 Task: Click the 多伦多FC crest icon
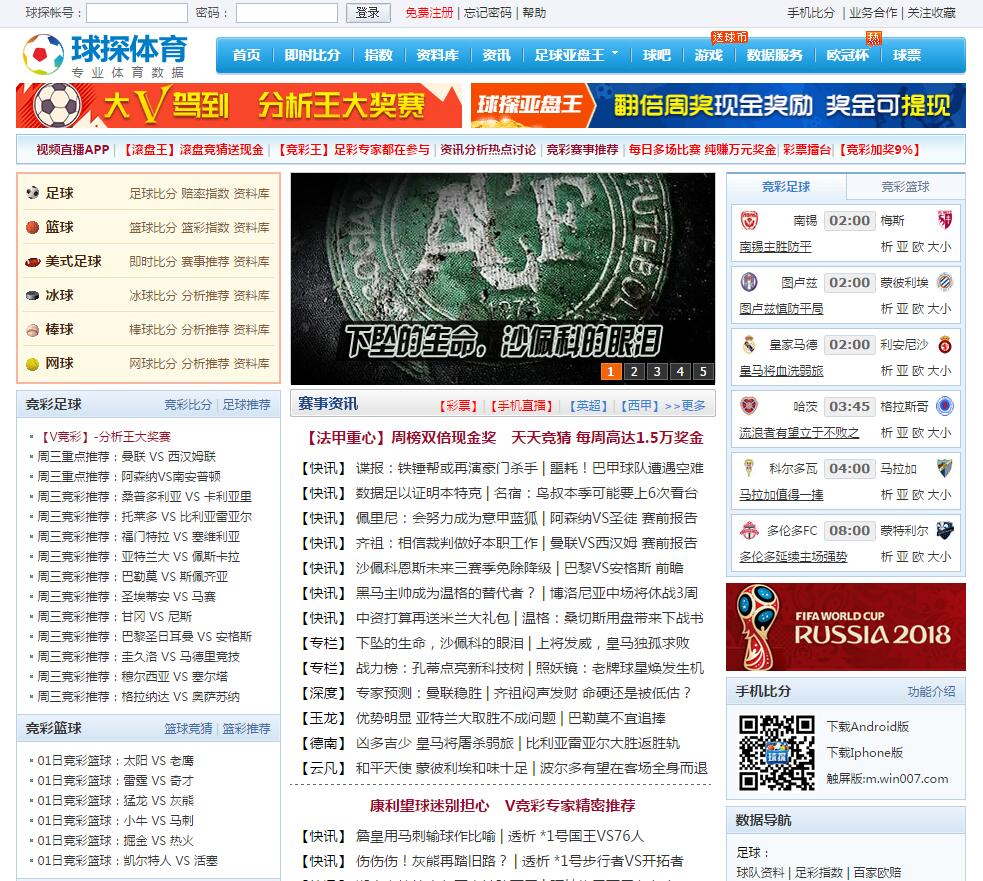[749, 530]
